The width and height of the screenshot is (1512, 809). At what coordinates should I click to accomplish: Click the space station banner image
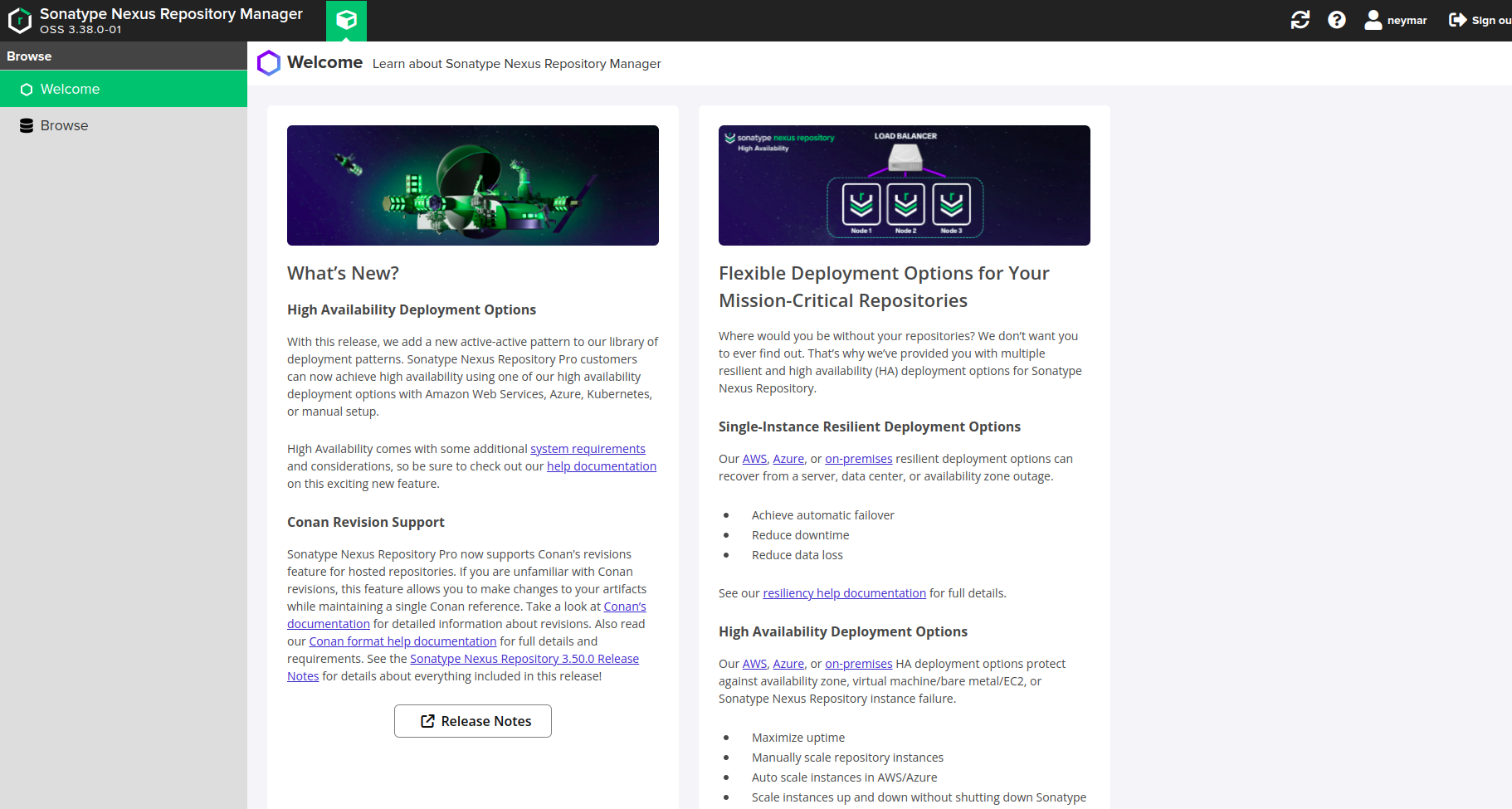(x=472, y=185)
